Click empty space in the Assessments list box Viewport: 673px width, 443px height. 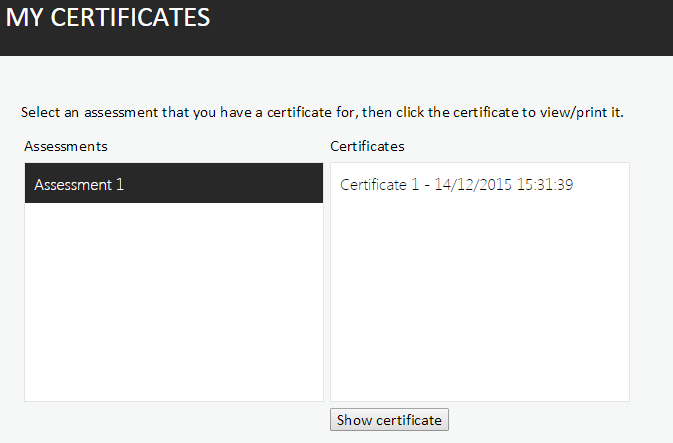174,300
